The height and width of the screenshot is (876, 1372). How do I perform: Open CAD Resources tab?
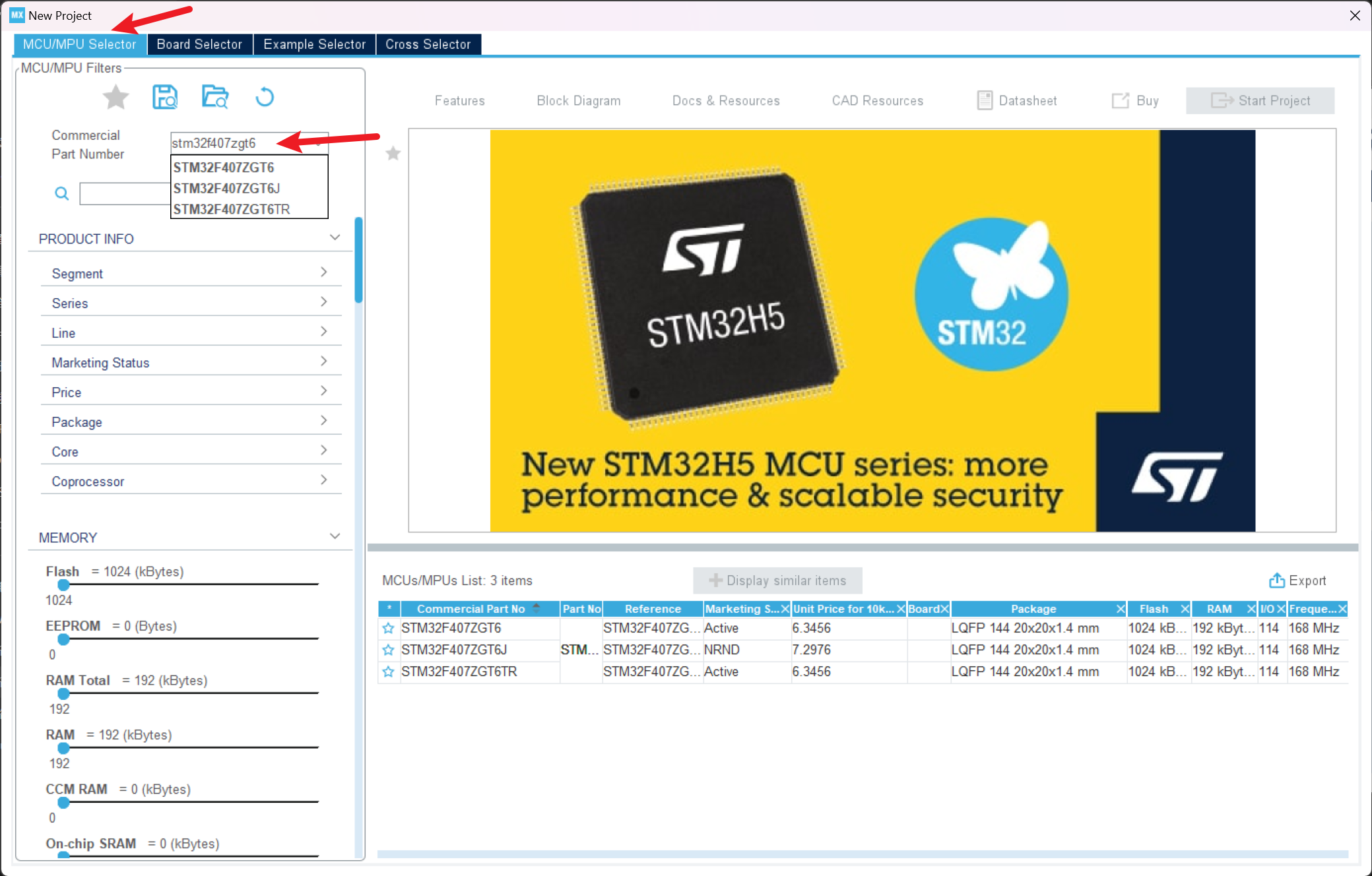point(878,101)
